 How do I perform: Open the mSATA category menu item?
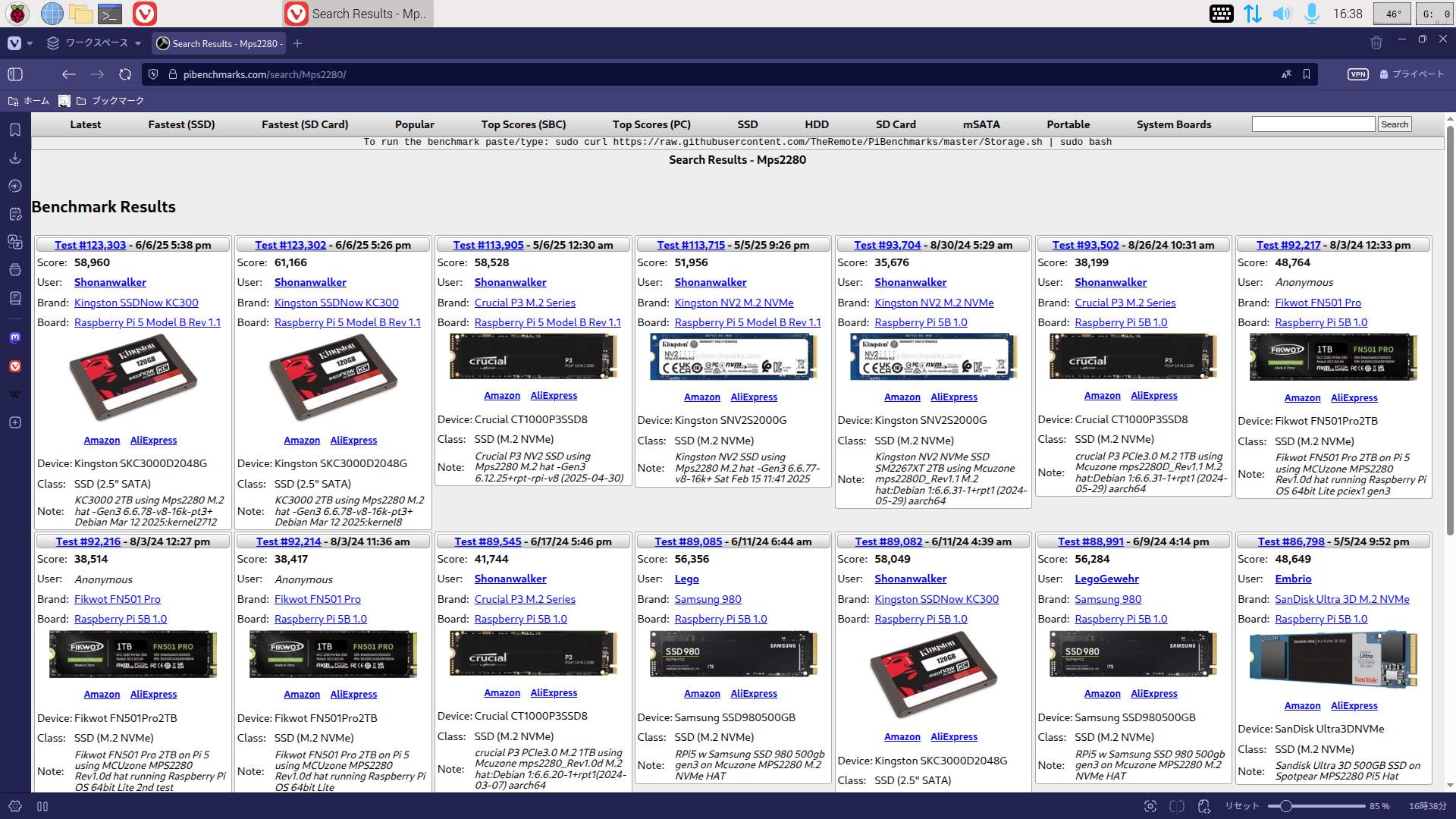(981, 124)
